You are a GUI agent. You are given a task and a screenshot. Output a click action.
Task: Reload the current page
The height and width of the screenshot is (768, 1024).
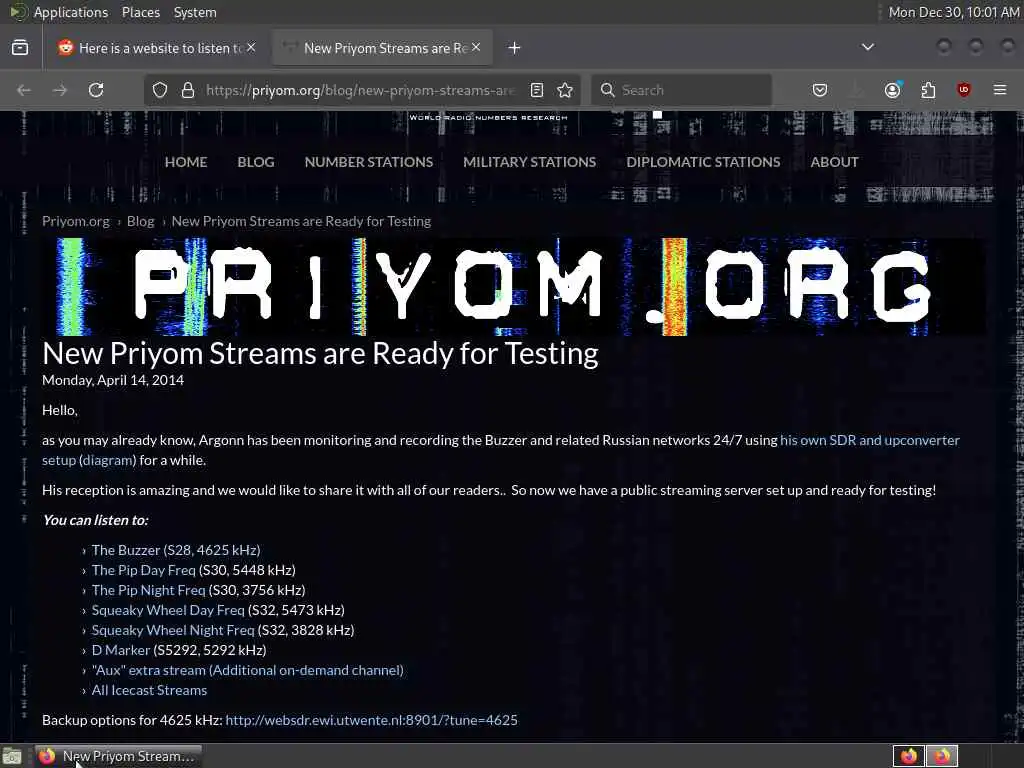click(96, 90)
